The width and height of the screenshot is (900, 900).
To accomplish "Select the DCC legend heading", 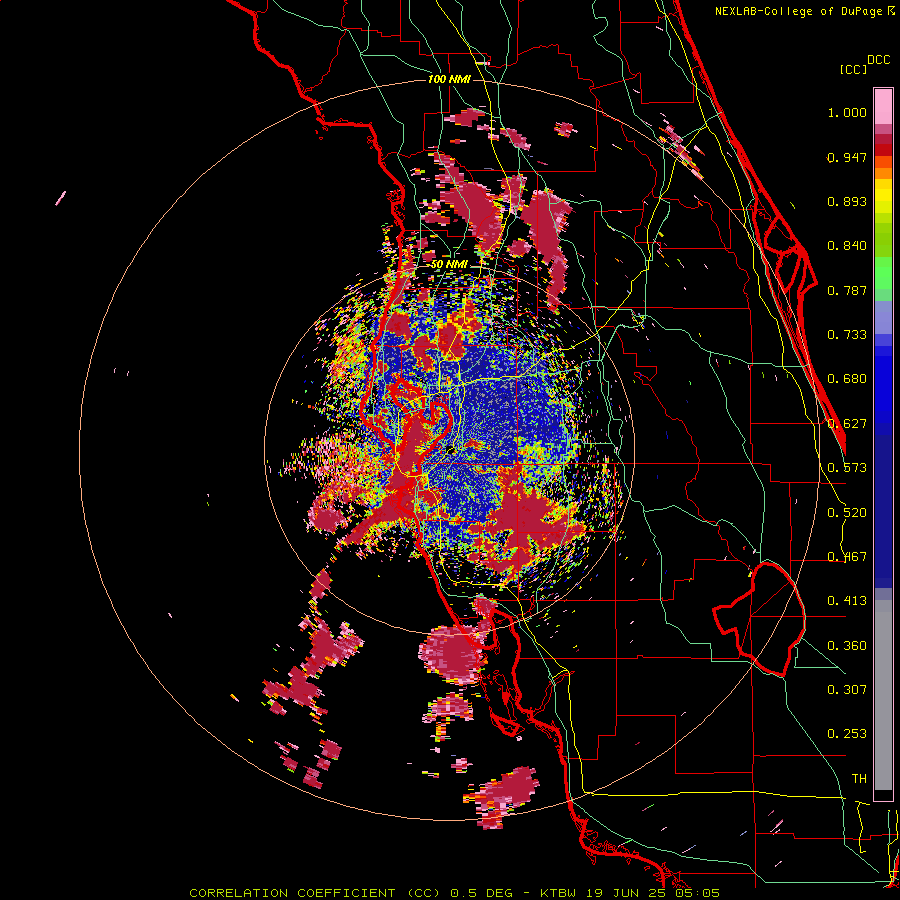I will click(x=879, y=59).
